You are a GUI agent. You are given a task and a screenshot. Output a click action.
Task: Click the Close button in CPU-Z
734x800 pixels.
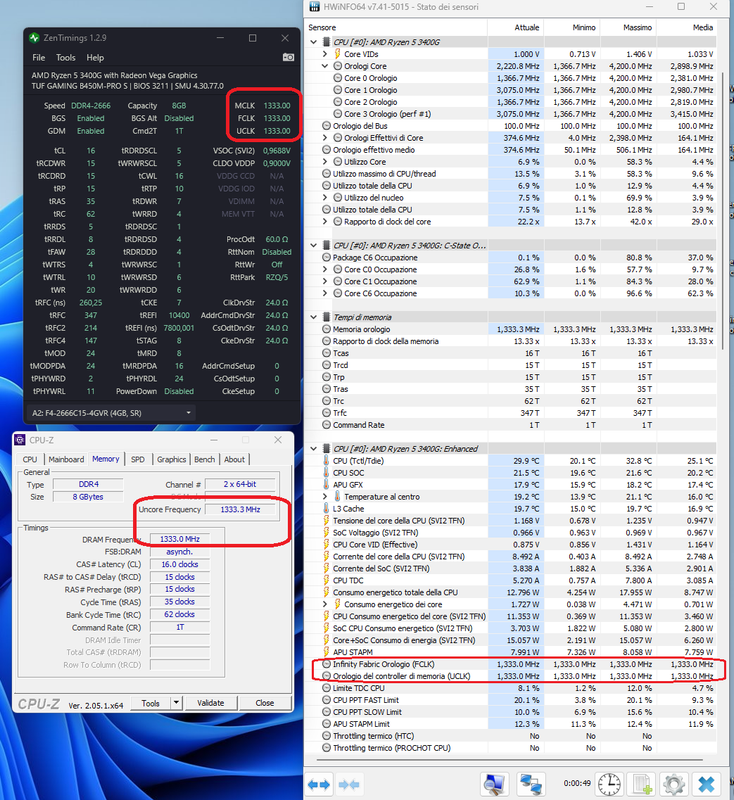click(x=265, y=703)
